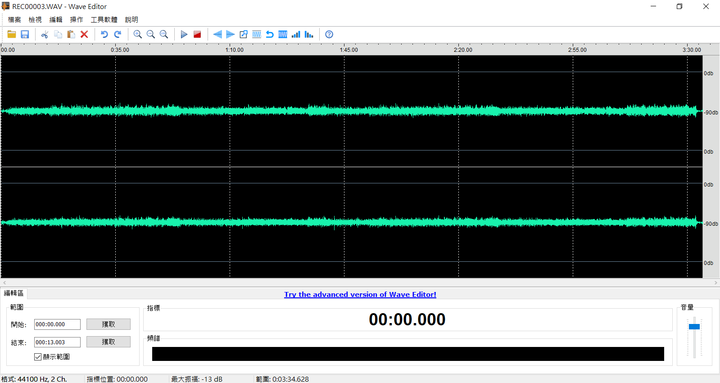Paste audio using the clipboard icon
Viewport: 720px width, 383px height.
(x=71, y=34)
